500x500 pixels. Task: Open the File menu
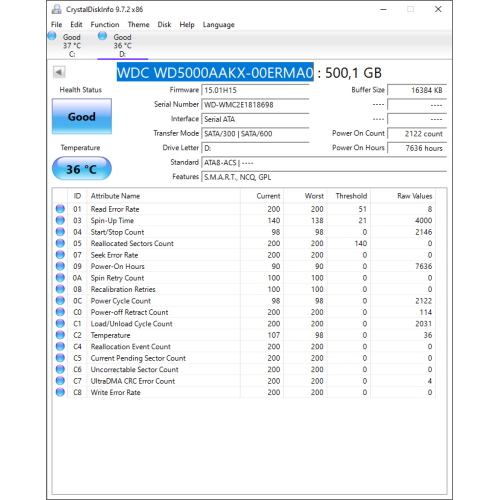coord(56,25)
